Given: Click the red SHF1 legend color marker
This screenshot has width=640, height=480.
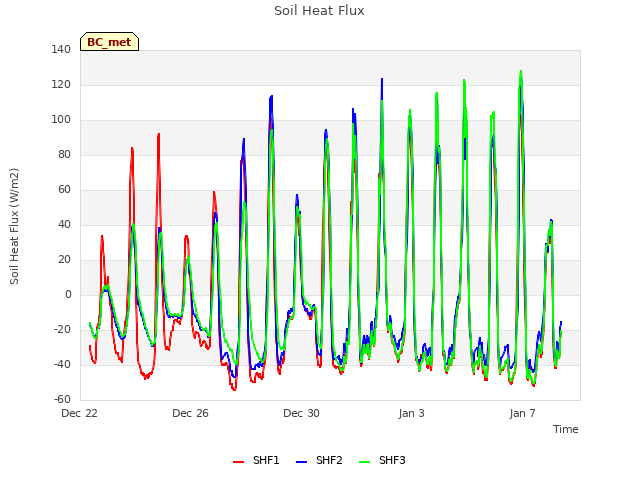Looking at the screenshot, I should coord(238,462).
